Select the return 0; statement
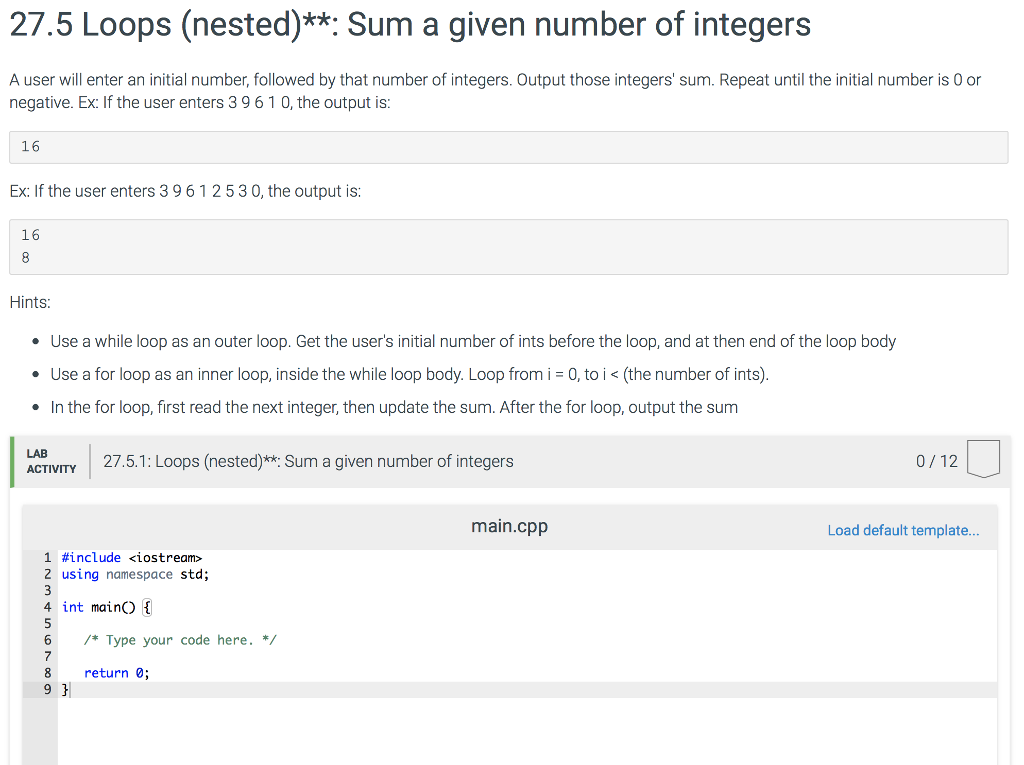 point(115,672)
